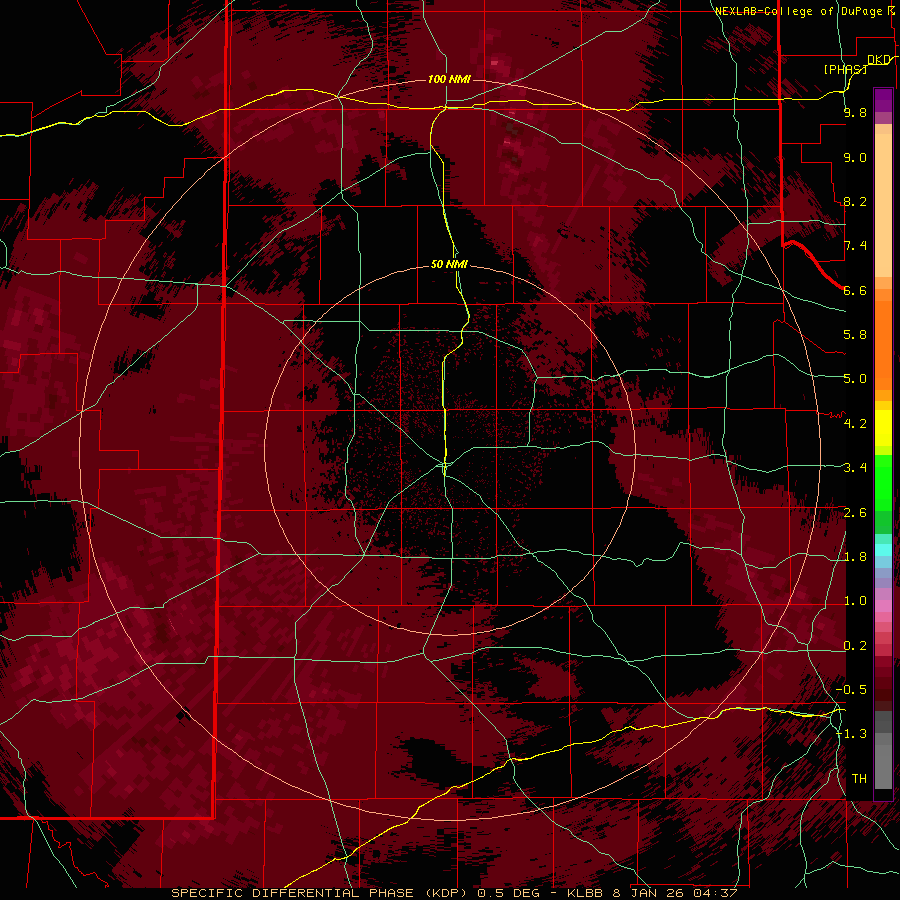Click the 9.0 value on the color scale

[x=855, y=158]
